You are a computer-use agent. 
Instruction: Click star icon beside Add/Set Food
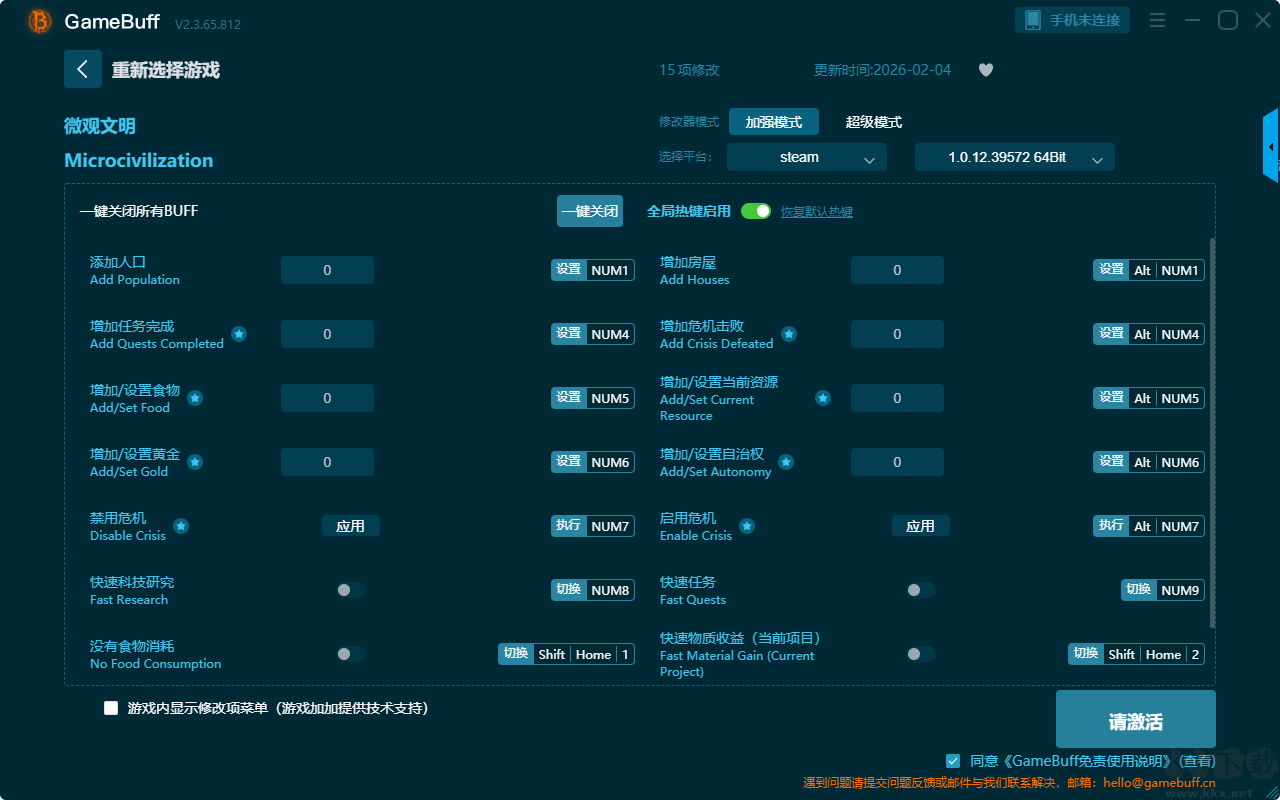coord(195,398)
